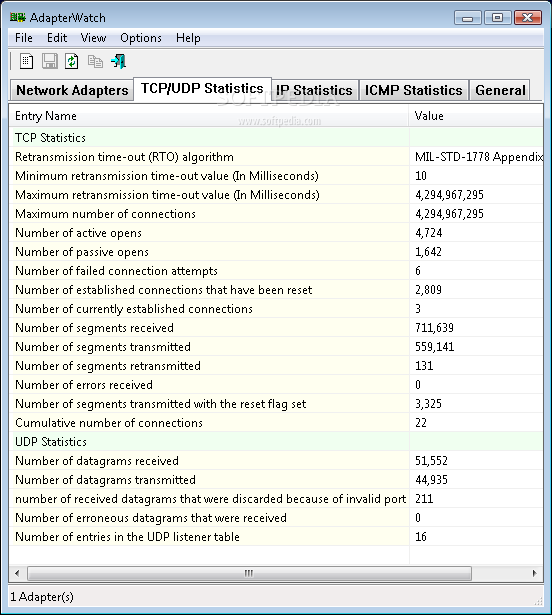
Task: Select the TCP Statistics header row
Action: click(276, 138)
